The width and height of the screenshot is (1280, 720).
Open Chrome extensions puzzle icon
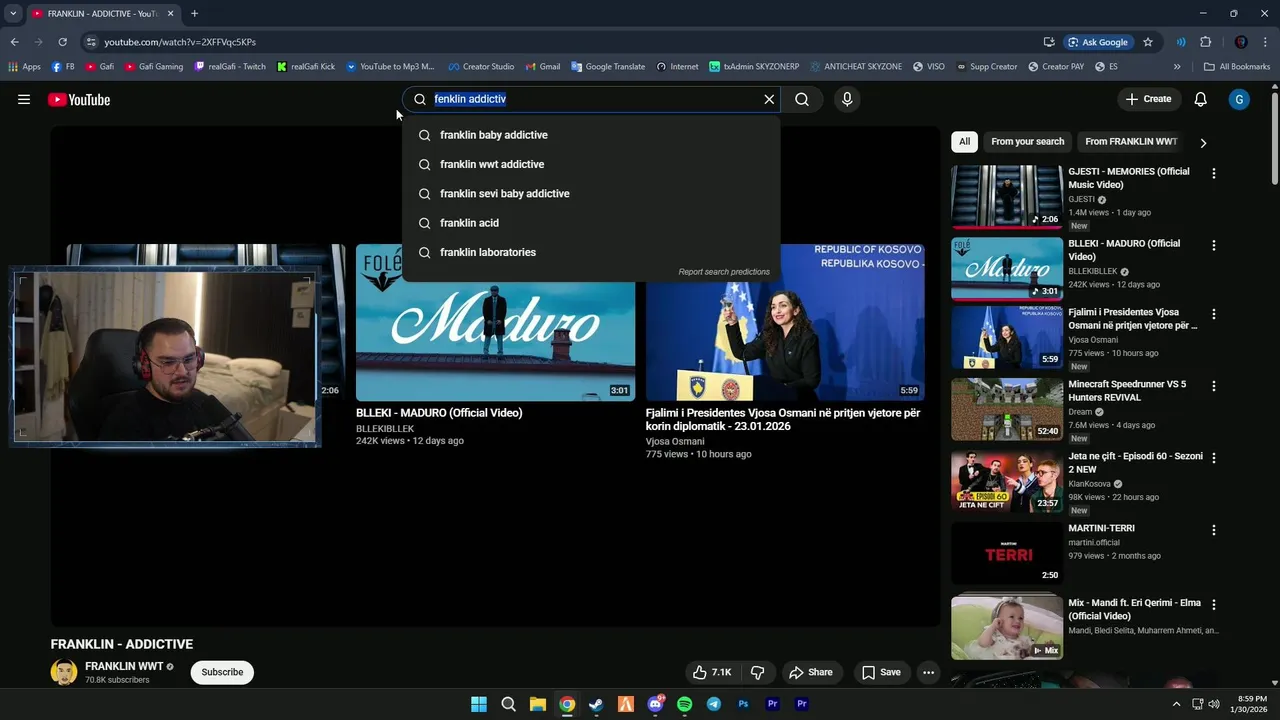pos(1205,42)
